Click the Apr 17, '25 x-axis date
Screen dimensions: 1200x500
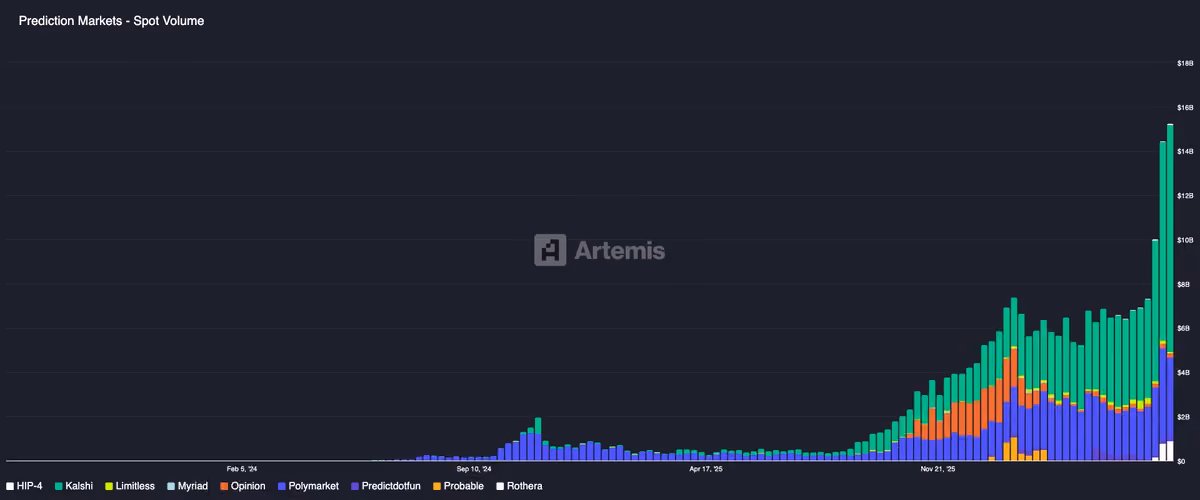(706, 468)
